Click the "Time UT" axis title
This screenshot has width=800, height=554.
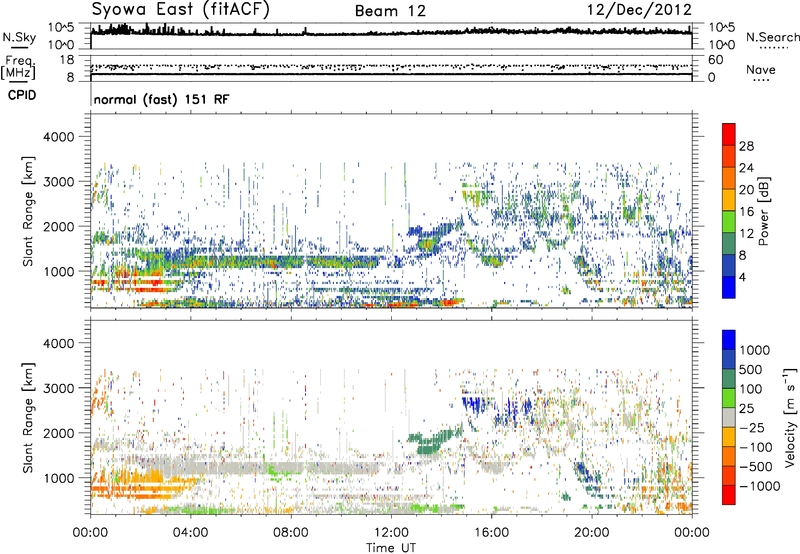tap(391, 548)
